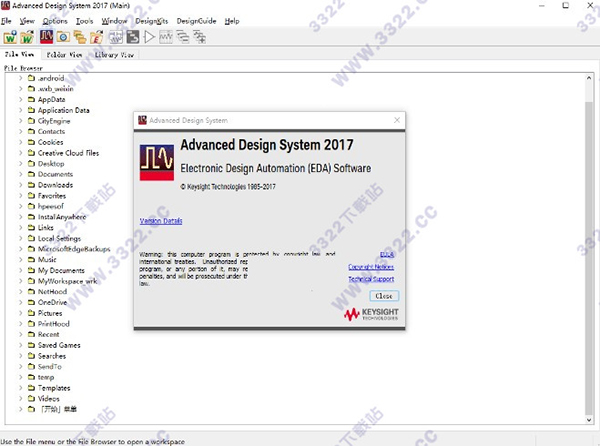
Task: Click the file browser scrollbar up arrow
Action: 589,78
